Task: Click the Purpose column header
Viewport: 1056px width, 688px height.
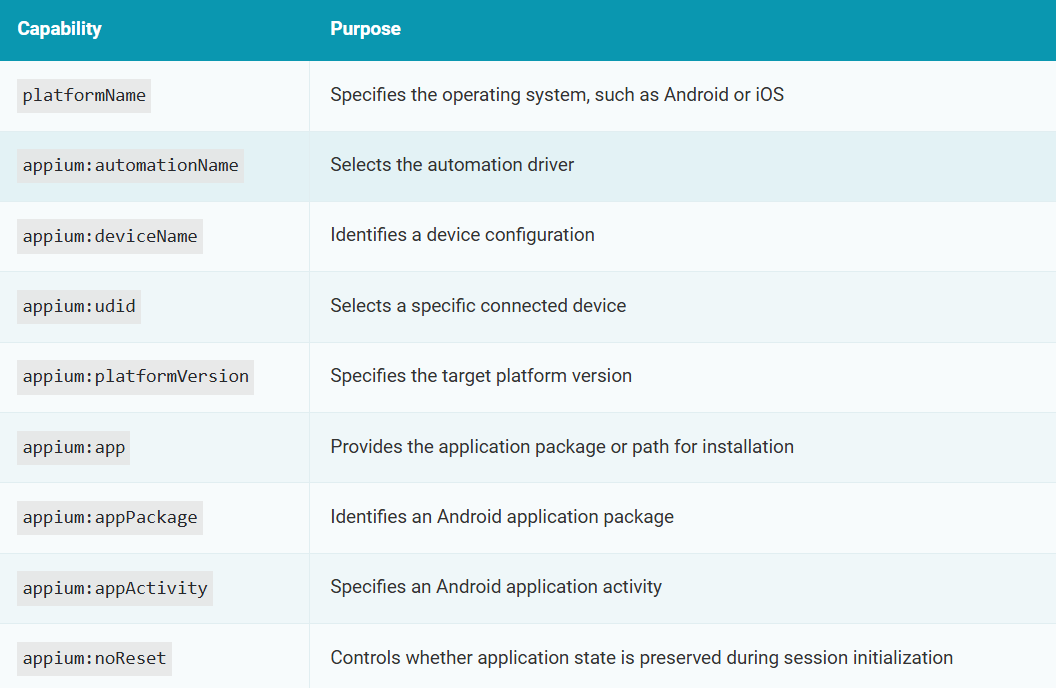Action: click(x=365, y=29)
